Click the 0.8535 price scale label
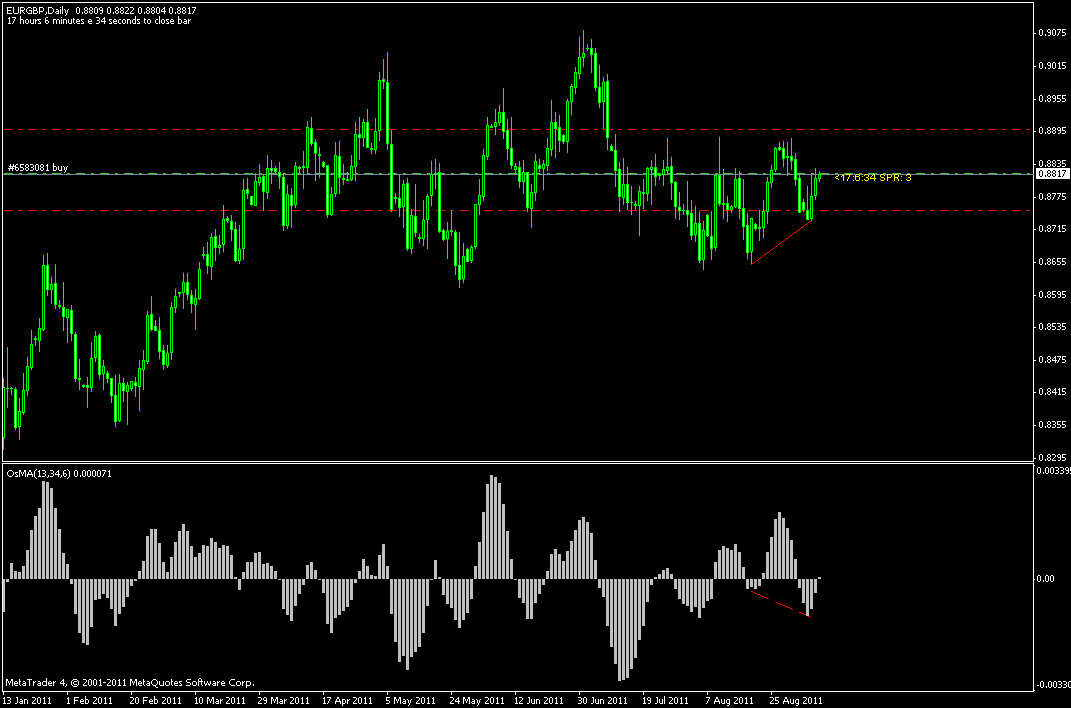The height and width of the screenshot is (708, 1071). (1053, 326)
